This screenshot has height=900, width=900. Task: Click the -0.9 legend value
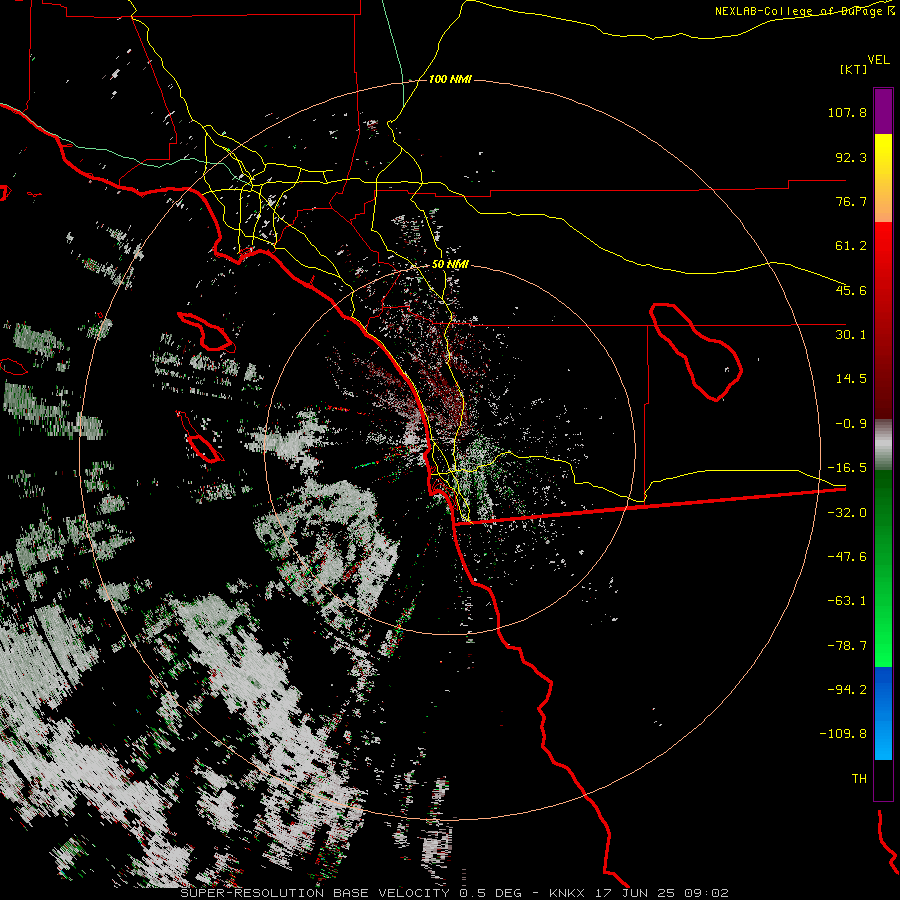click(851, 424)
